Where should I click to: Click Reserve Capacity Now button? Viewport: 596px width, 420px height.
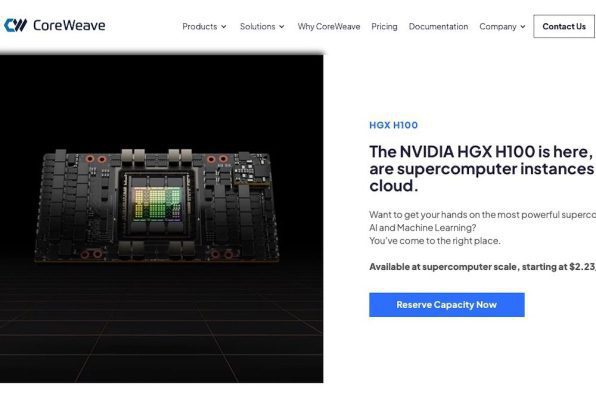coord(447,304)
